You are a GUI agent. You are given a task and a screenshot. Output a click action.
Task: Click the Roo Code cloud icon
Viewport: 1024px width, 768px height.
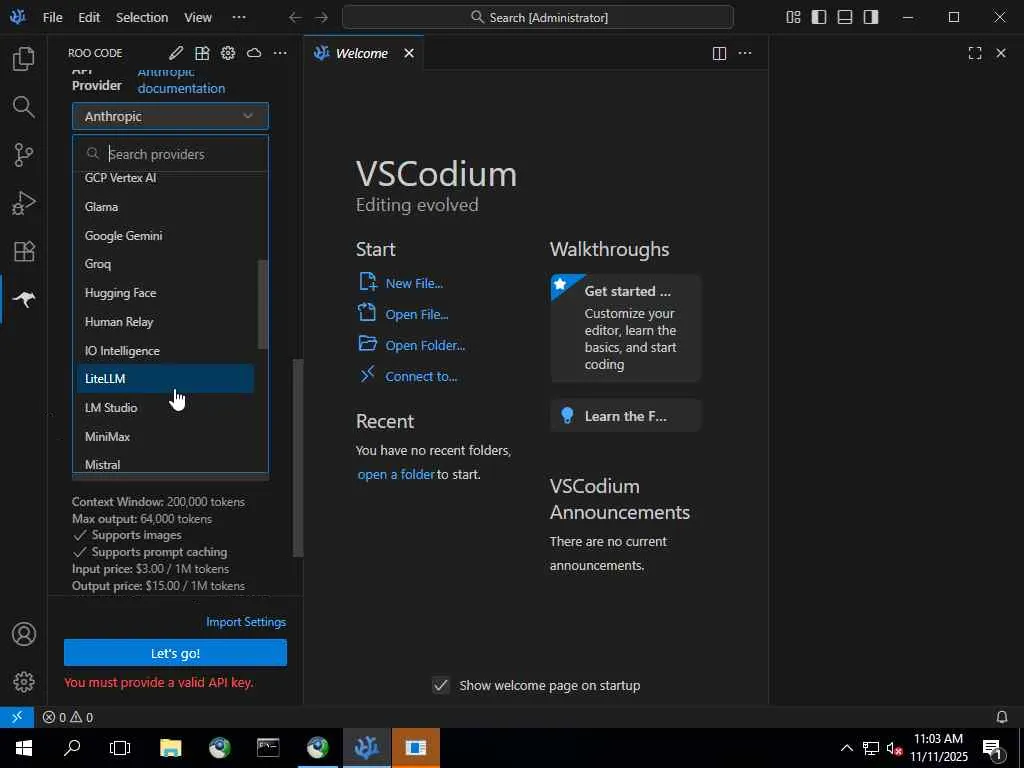(x=254, y=53)
